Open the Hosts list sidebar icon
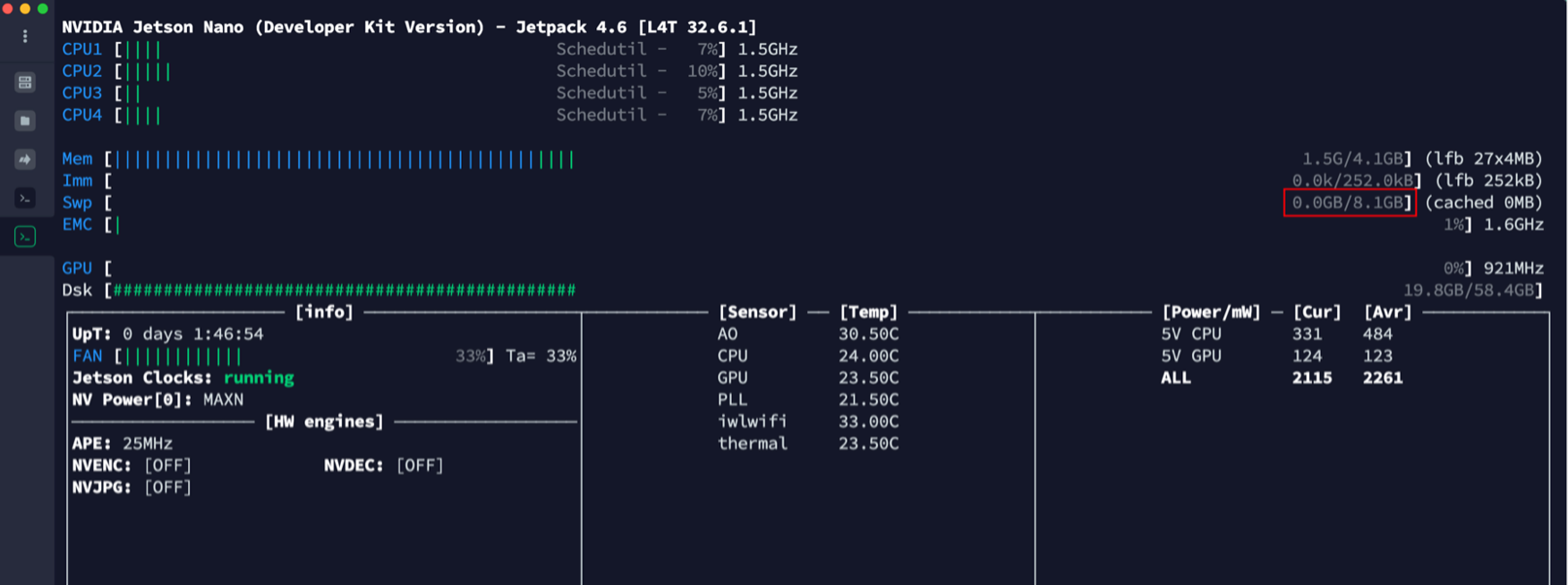 pos(25,82)
